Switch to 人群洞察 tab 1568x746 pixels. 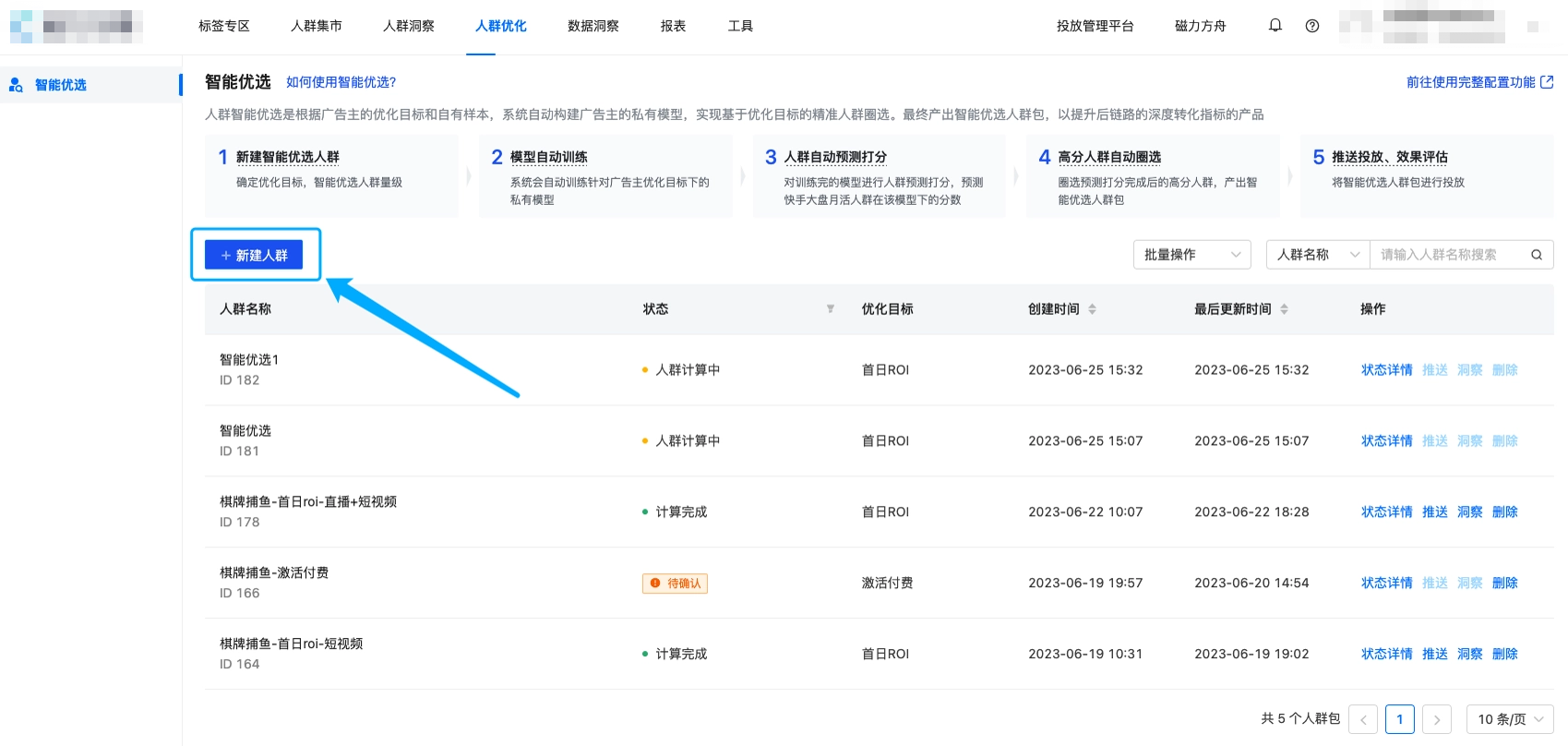pyautogui.click(x=409, y=26)
